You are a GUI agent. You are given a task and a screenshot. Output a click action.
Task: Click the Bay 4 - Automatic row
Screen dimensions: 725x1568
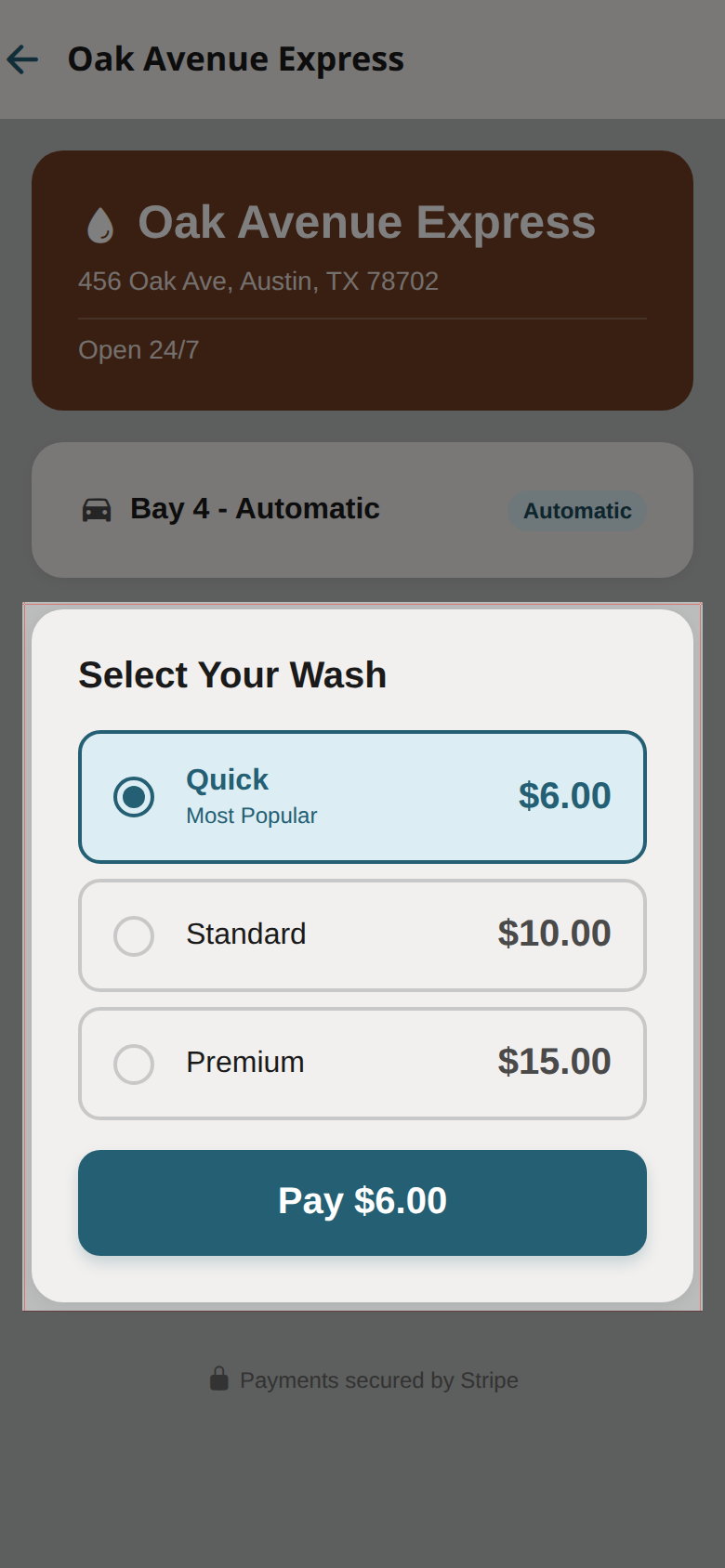362,509
